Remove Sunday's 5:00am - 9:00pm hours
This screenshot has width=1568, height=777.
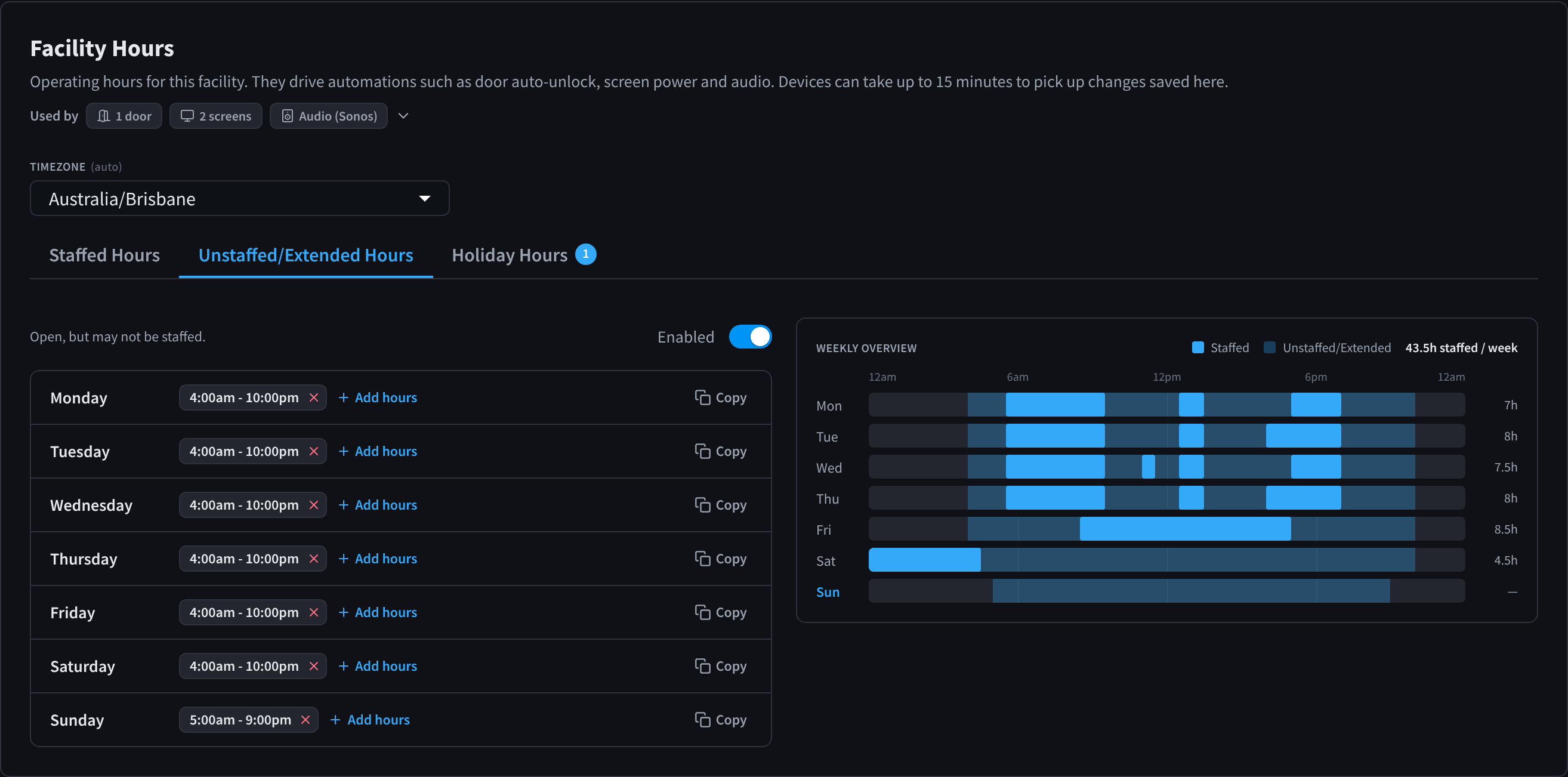(305, 720)
